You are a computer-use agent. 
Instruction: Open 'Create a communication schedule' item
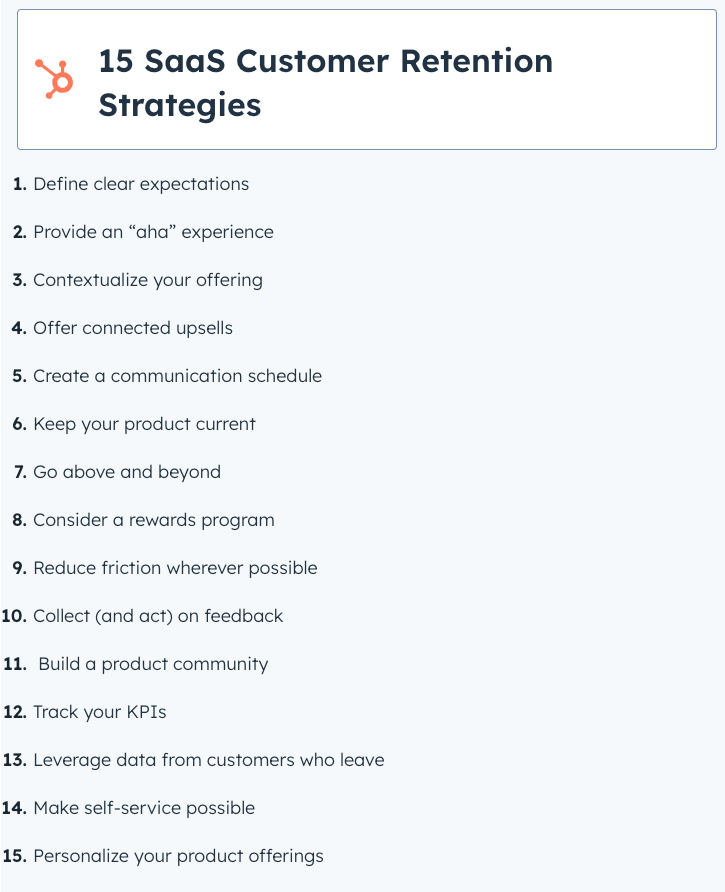point(178,376)
